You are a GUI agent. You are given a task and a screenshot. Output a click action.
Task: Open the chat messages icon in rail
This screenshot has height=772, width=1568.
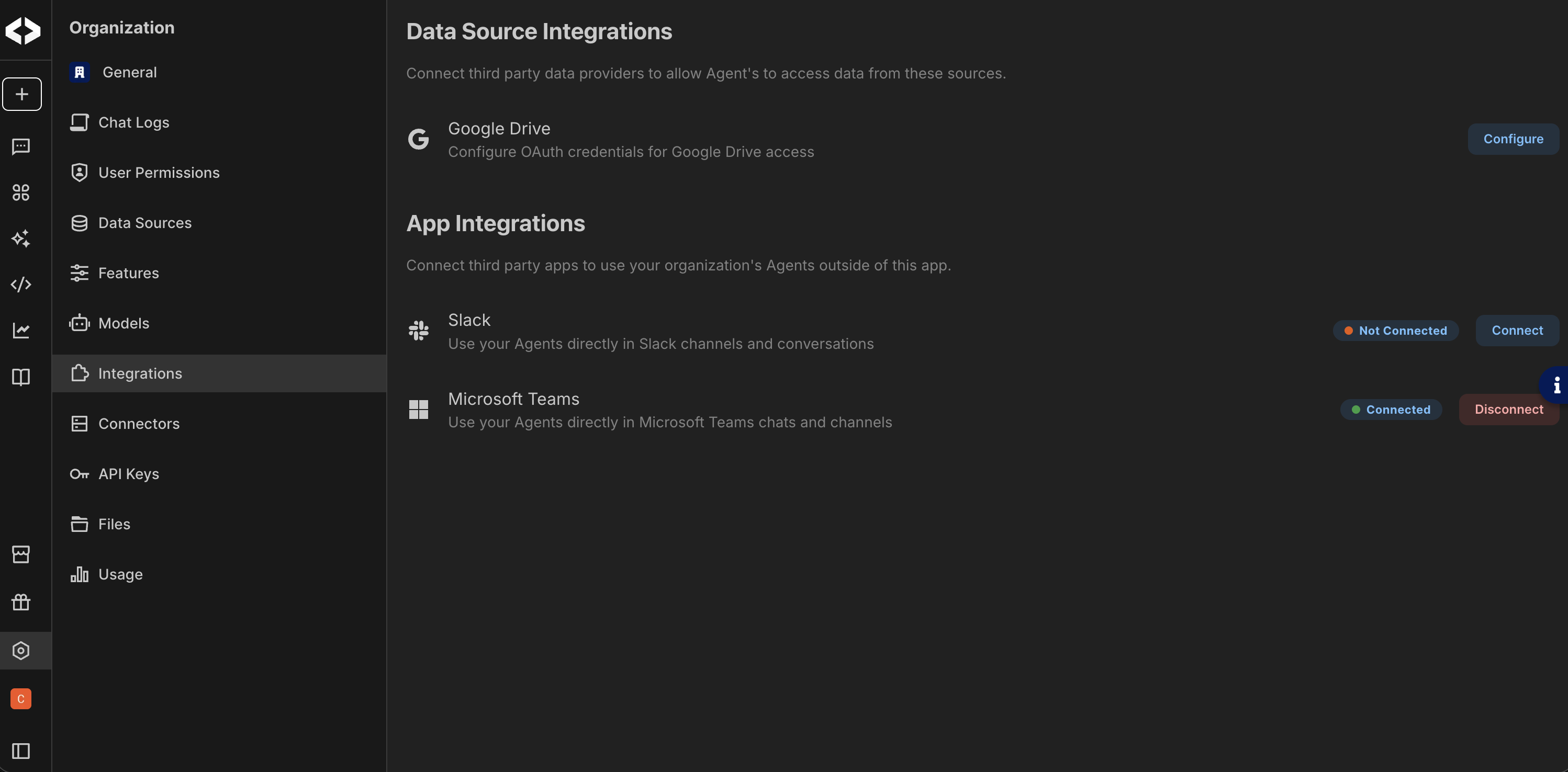(21, 146)
